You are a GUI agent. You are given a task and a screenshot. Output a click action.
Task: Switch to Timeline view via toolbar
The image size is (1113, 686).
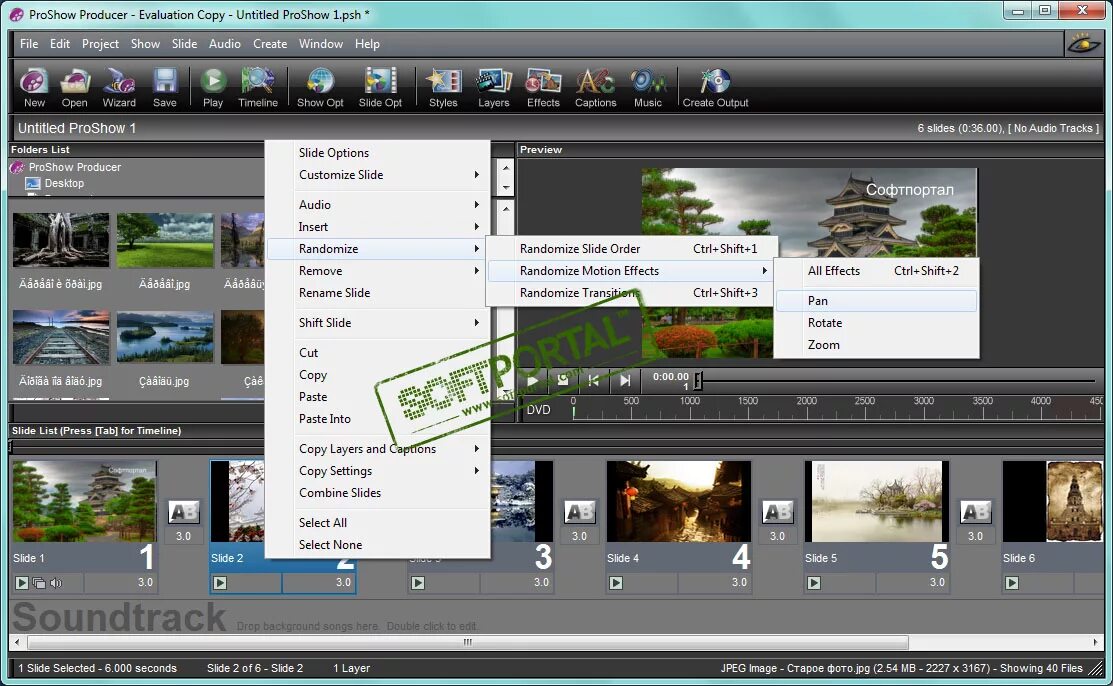point(258,87)
